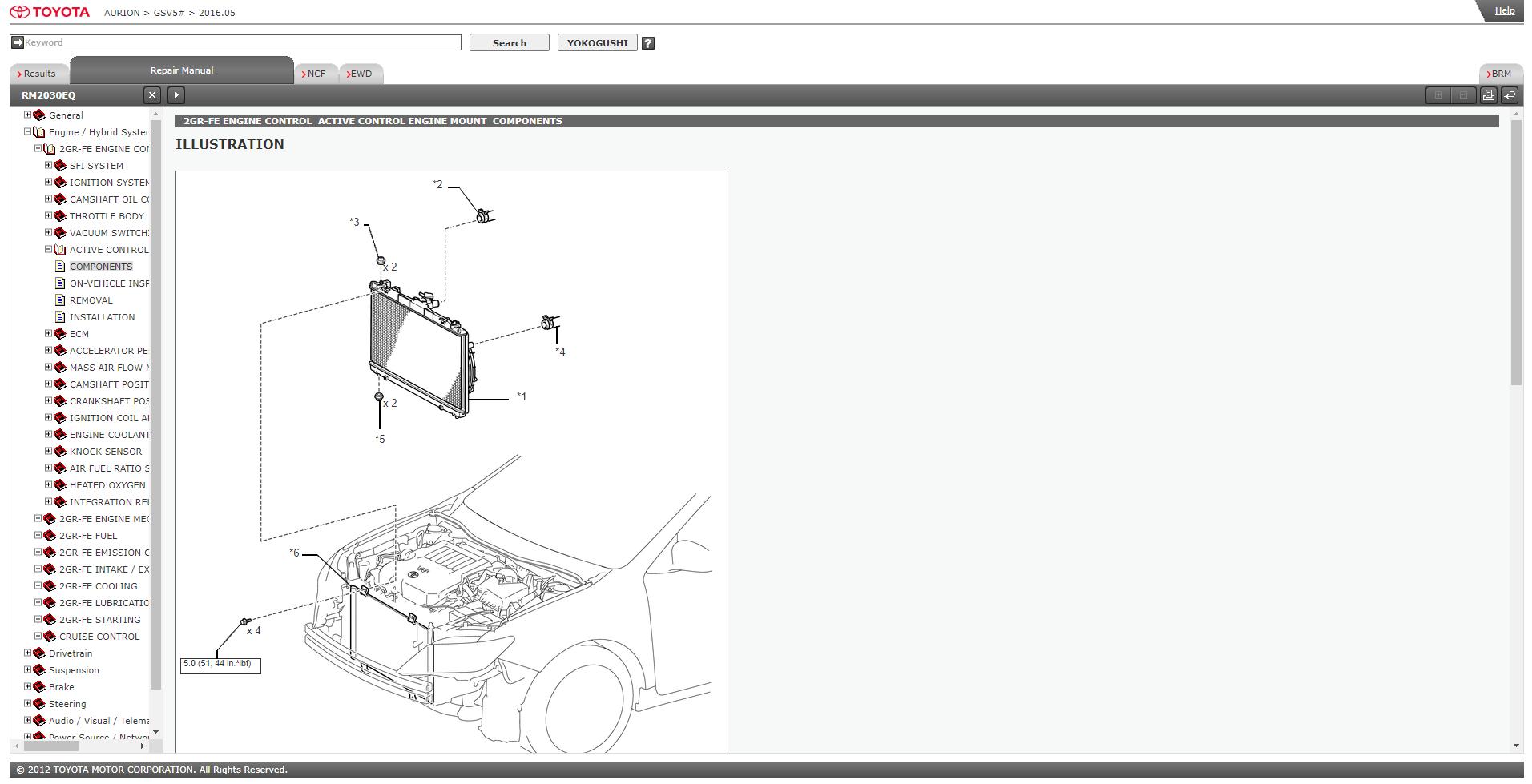Click the book icon beside 2GR-FE COOLING
1532x784 pixels.
pos(49,586)
